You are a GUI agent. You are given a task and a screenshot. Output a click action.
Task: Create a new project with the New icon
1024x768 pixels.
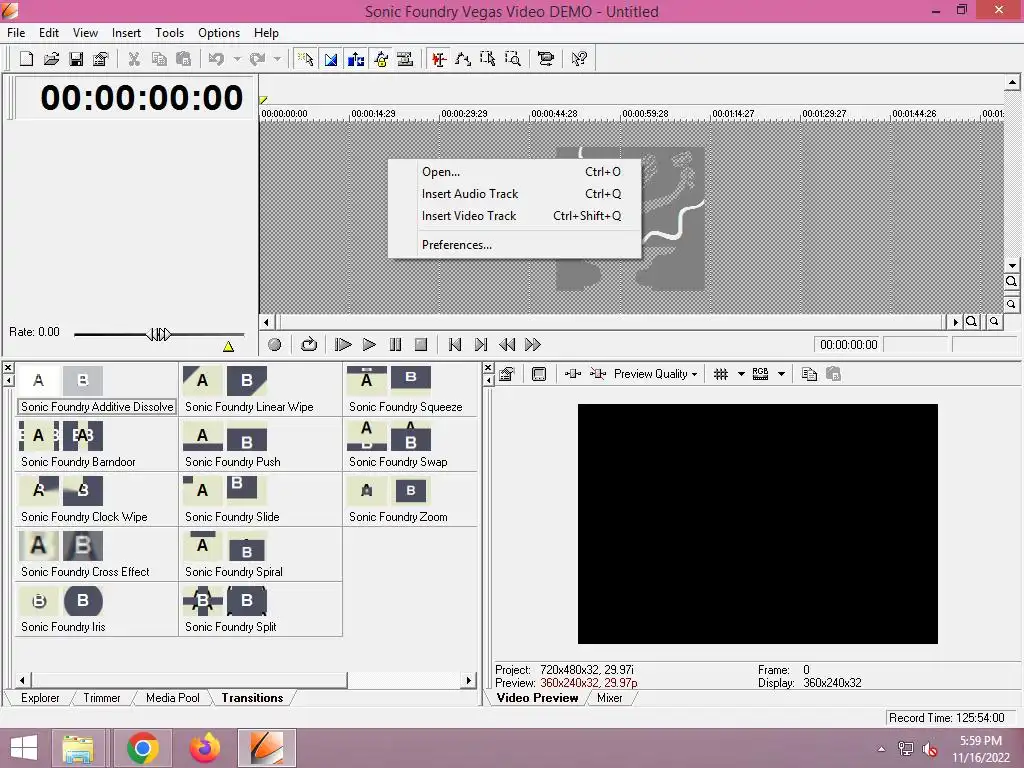[26, 59]
